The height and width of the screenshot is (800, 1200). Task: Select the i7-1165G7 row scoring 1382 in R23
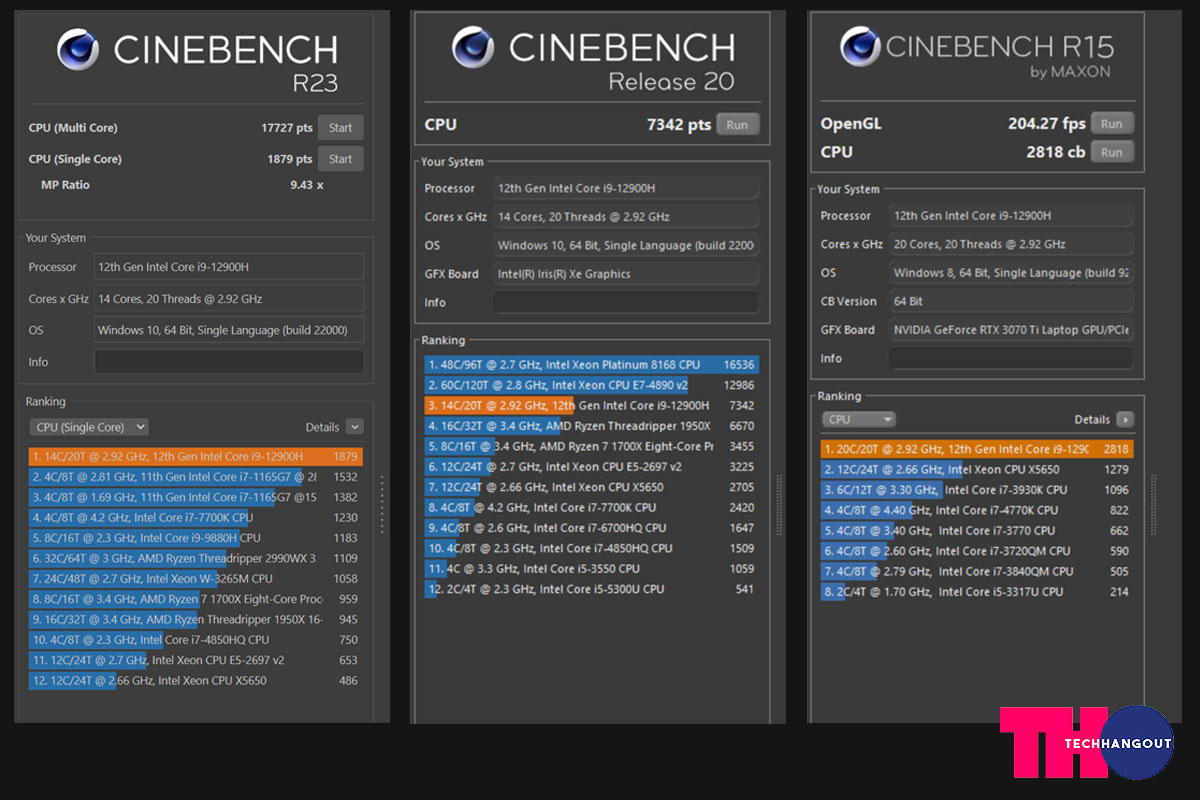tap(196, 497)
